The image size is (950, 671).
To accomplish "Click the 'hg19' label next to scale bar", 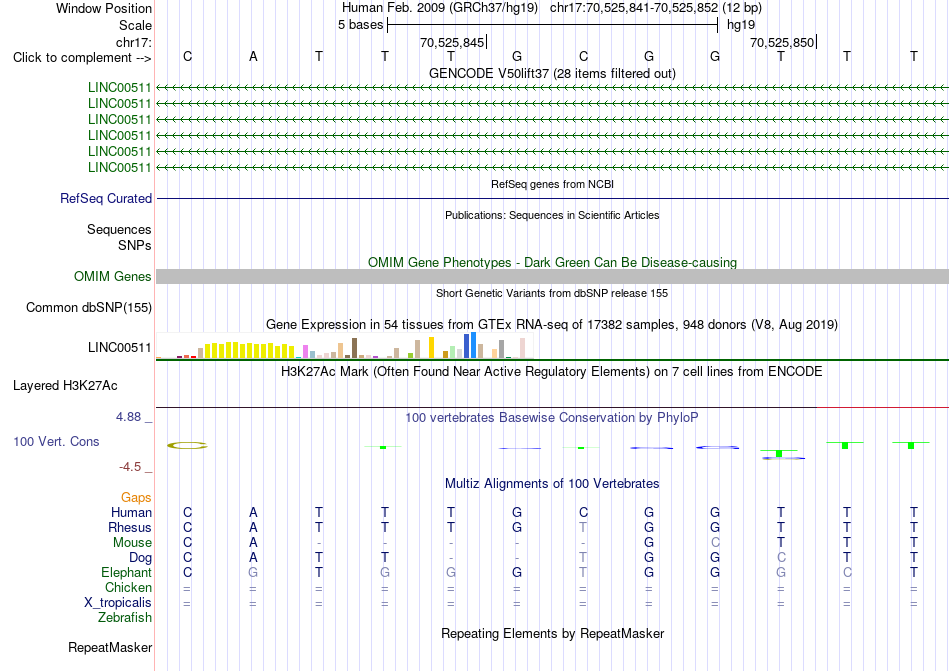I will [741, 25].
